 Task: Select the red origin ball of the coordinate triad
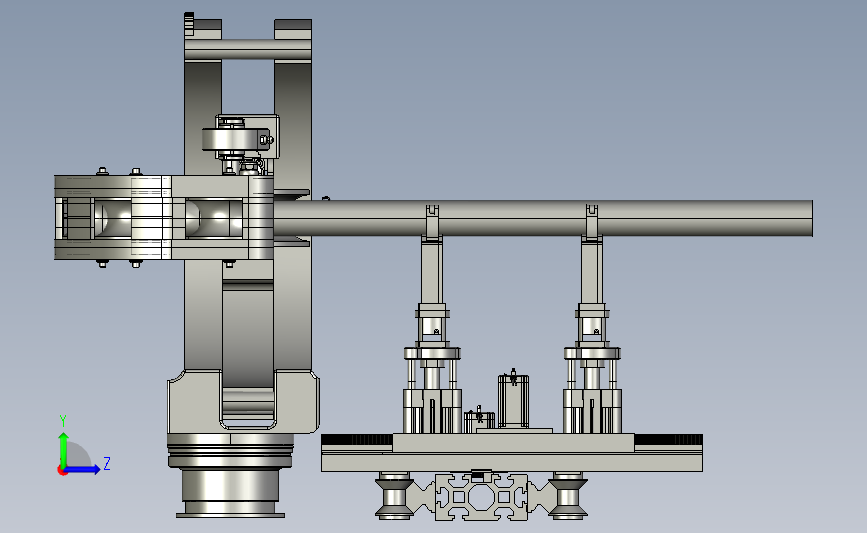tap(62, 471)
